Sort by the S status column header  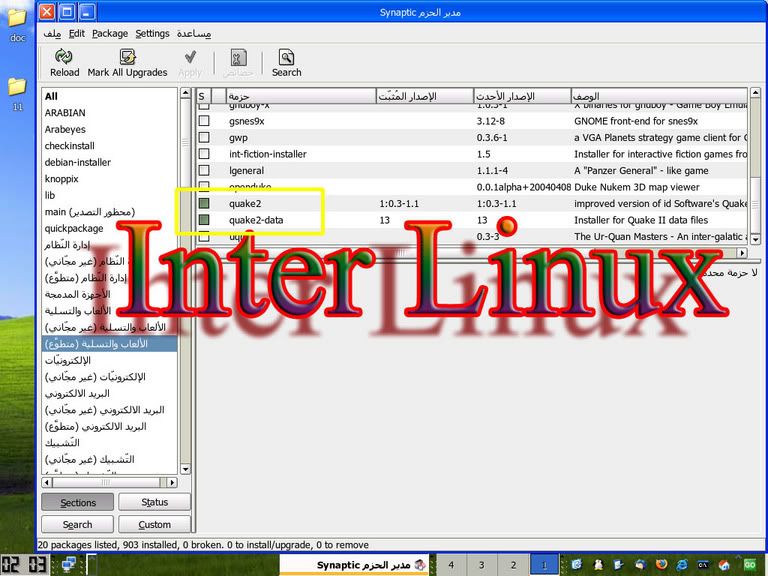[204, 96]
